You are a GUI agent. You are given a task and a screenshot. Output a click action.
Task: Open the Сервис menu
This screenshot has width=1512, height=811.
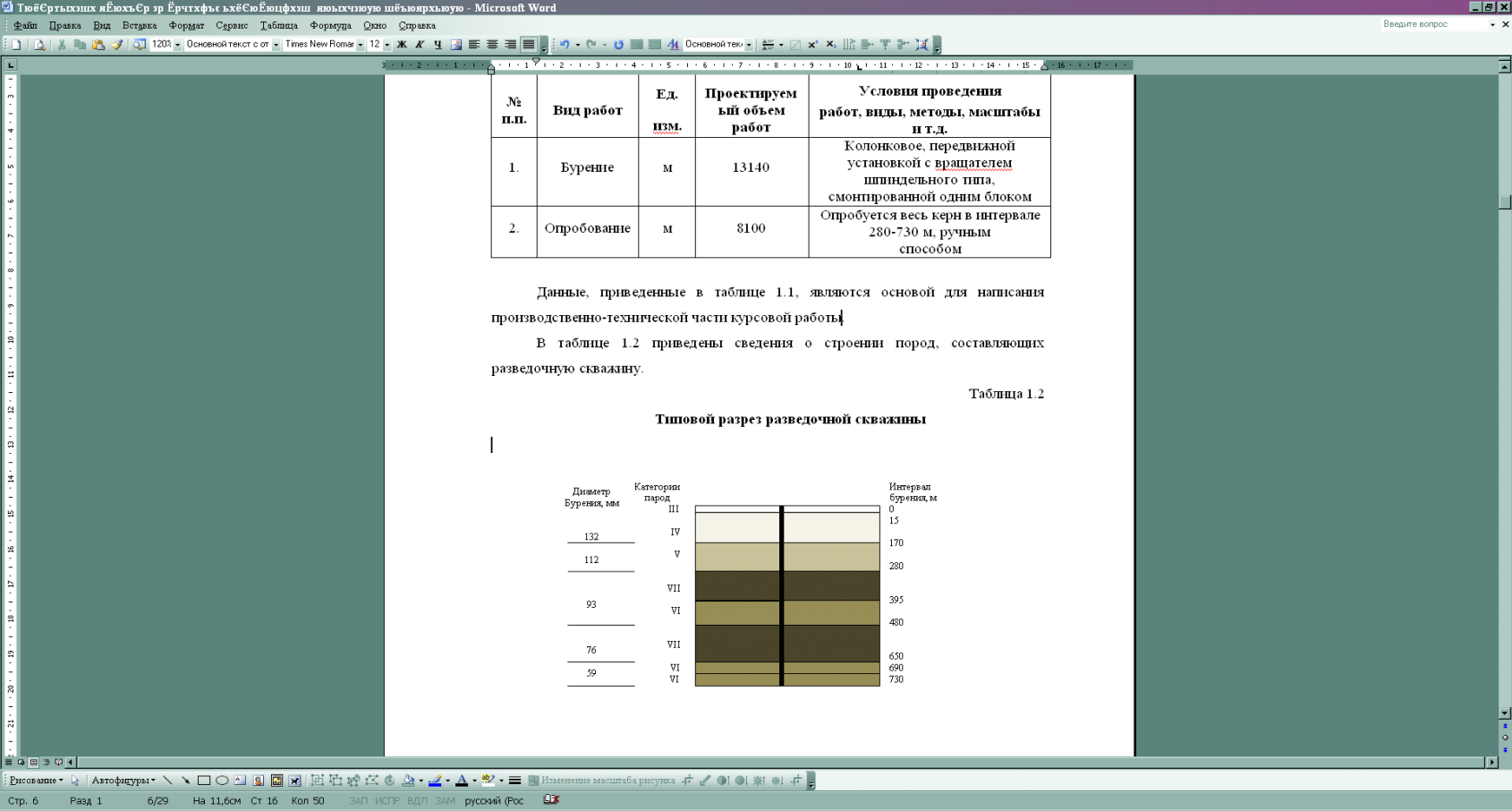(232, 25)
